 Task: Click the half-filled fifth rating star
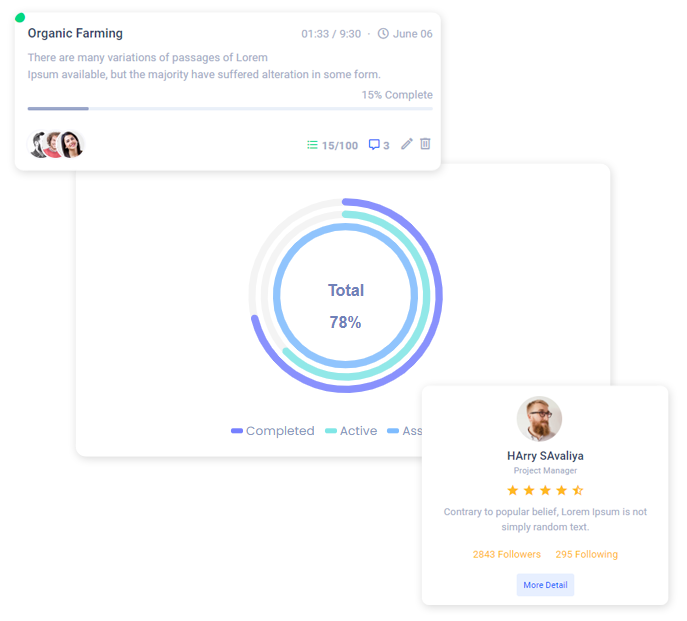(578, 490)
